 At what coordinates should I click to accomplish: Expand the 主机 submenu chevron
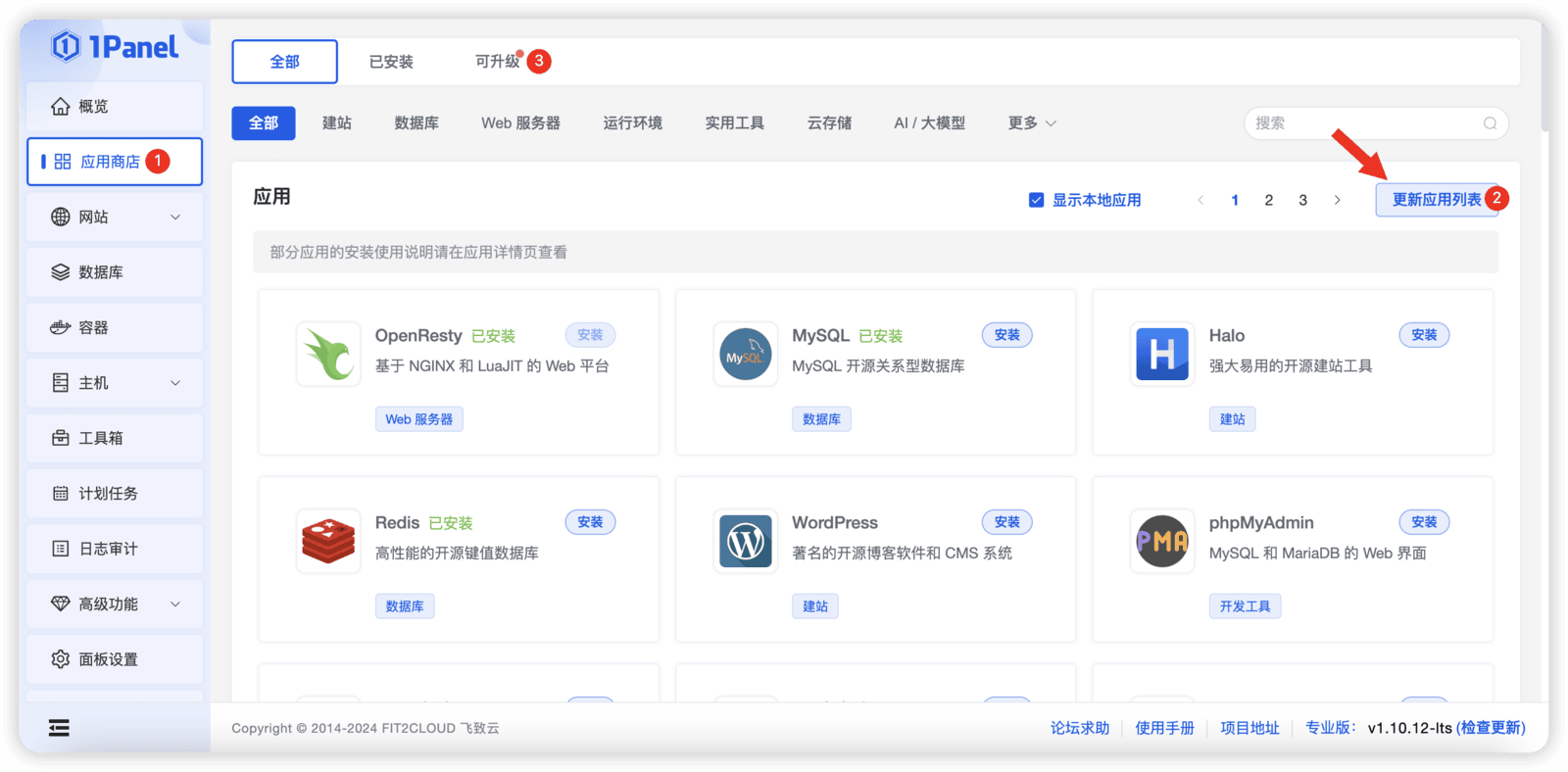(175, 383)
